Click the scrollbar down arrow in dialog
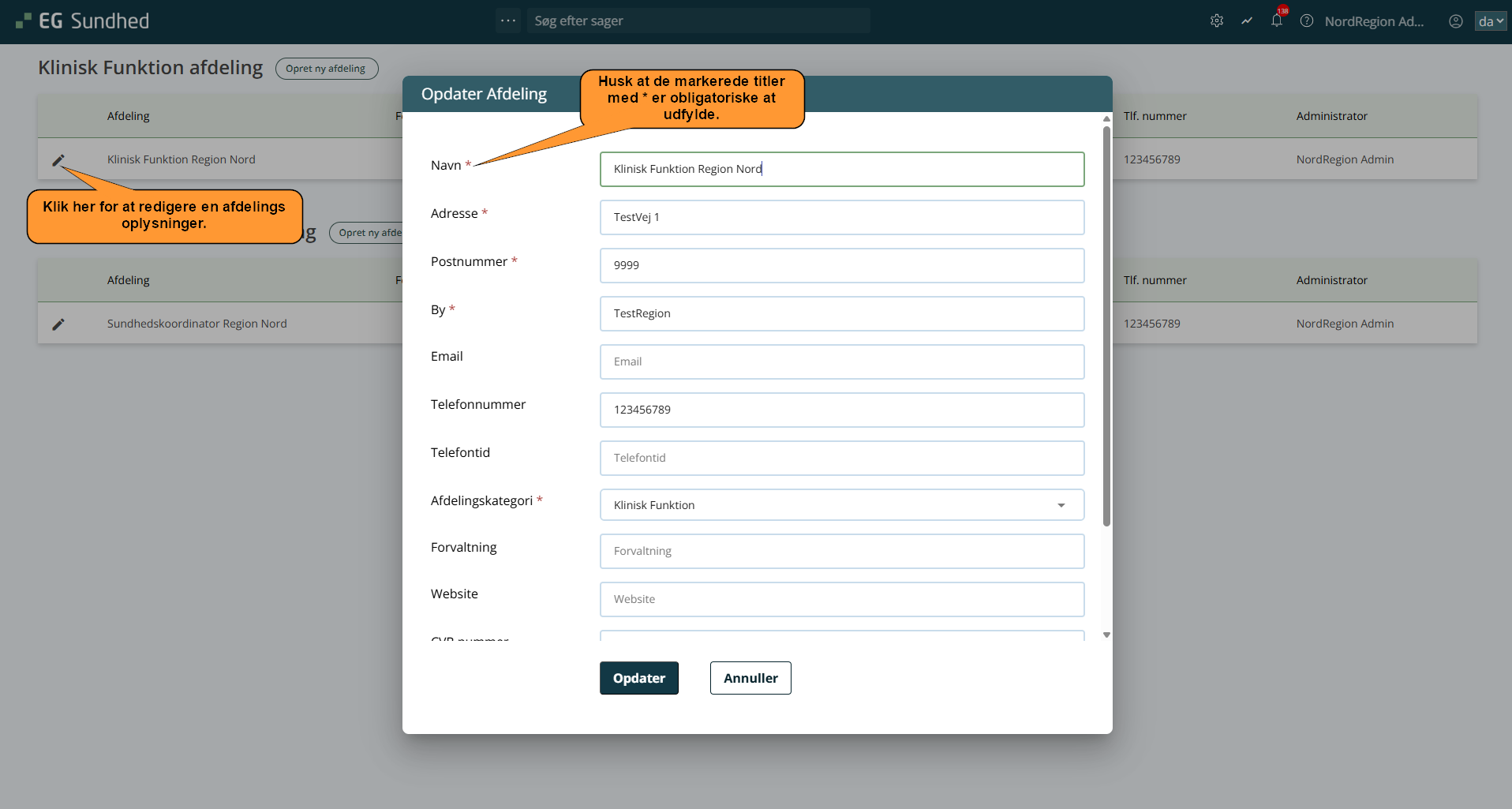Image resolution: width=1512 pixels, height=809 pixels. coord(1106,635)
